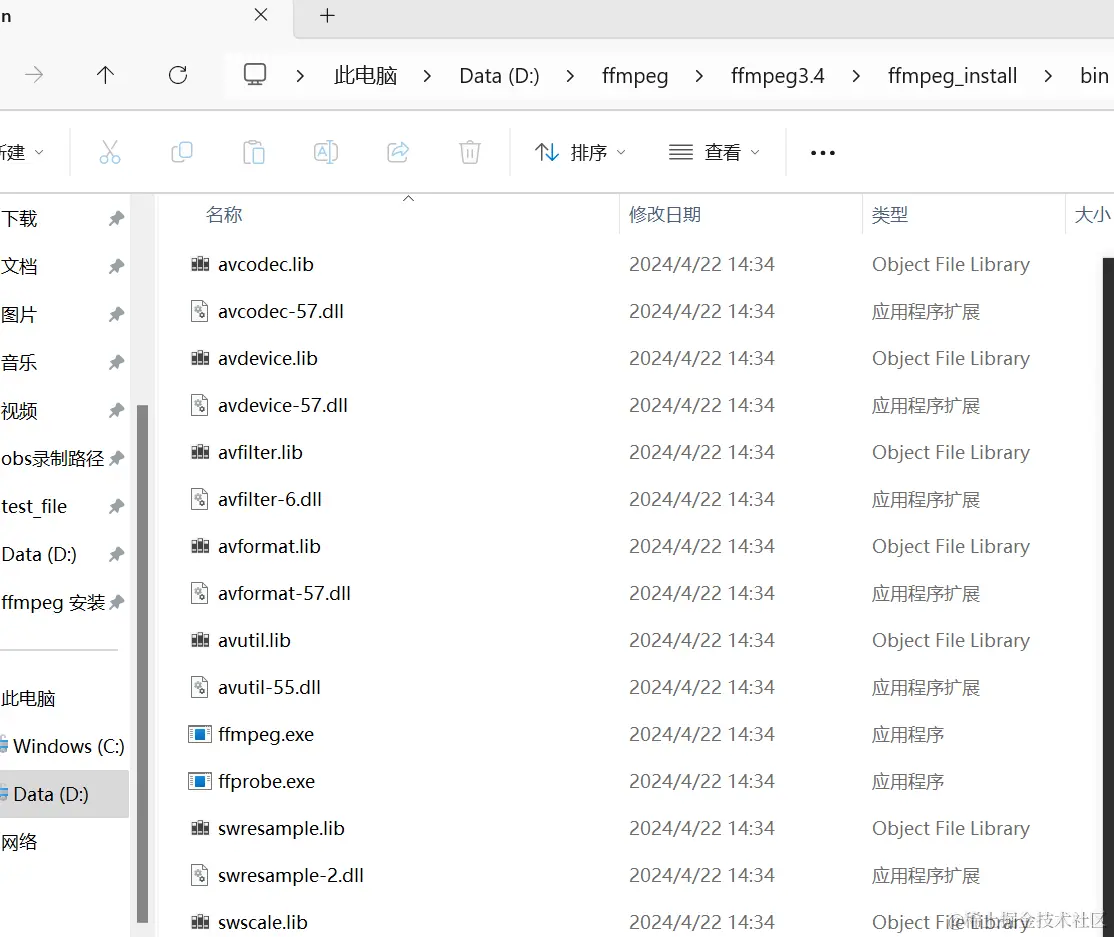Click the file icon of avcodec.lib
Image resolution: width=1114 pixels, height=937 pixels.
[x=200, y=264]
